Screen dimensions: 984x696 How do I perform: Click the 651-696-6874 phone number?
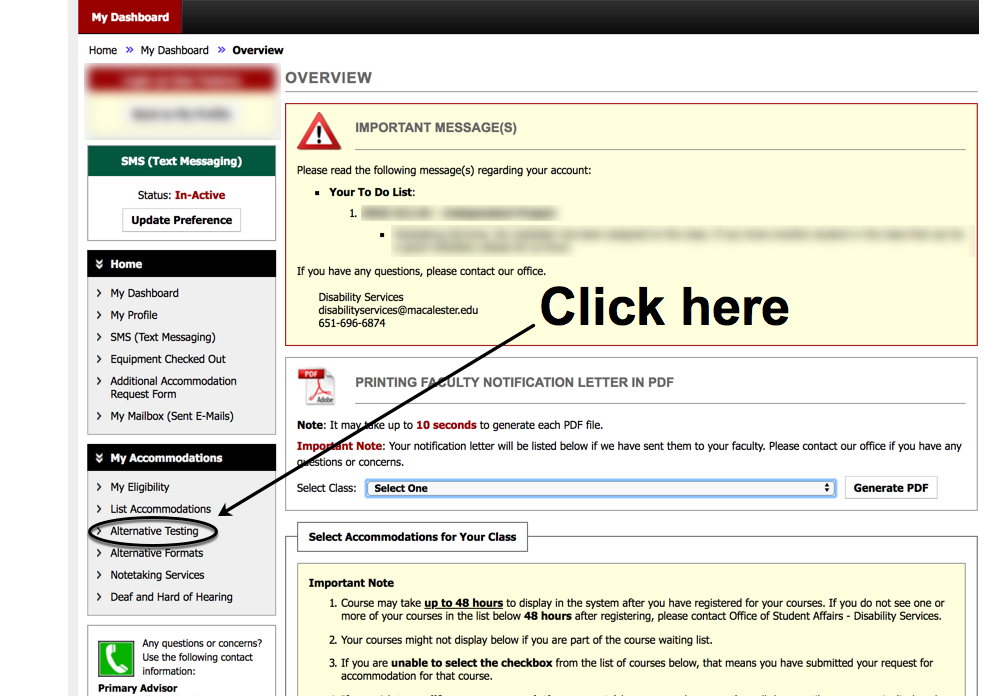(351, 323)
